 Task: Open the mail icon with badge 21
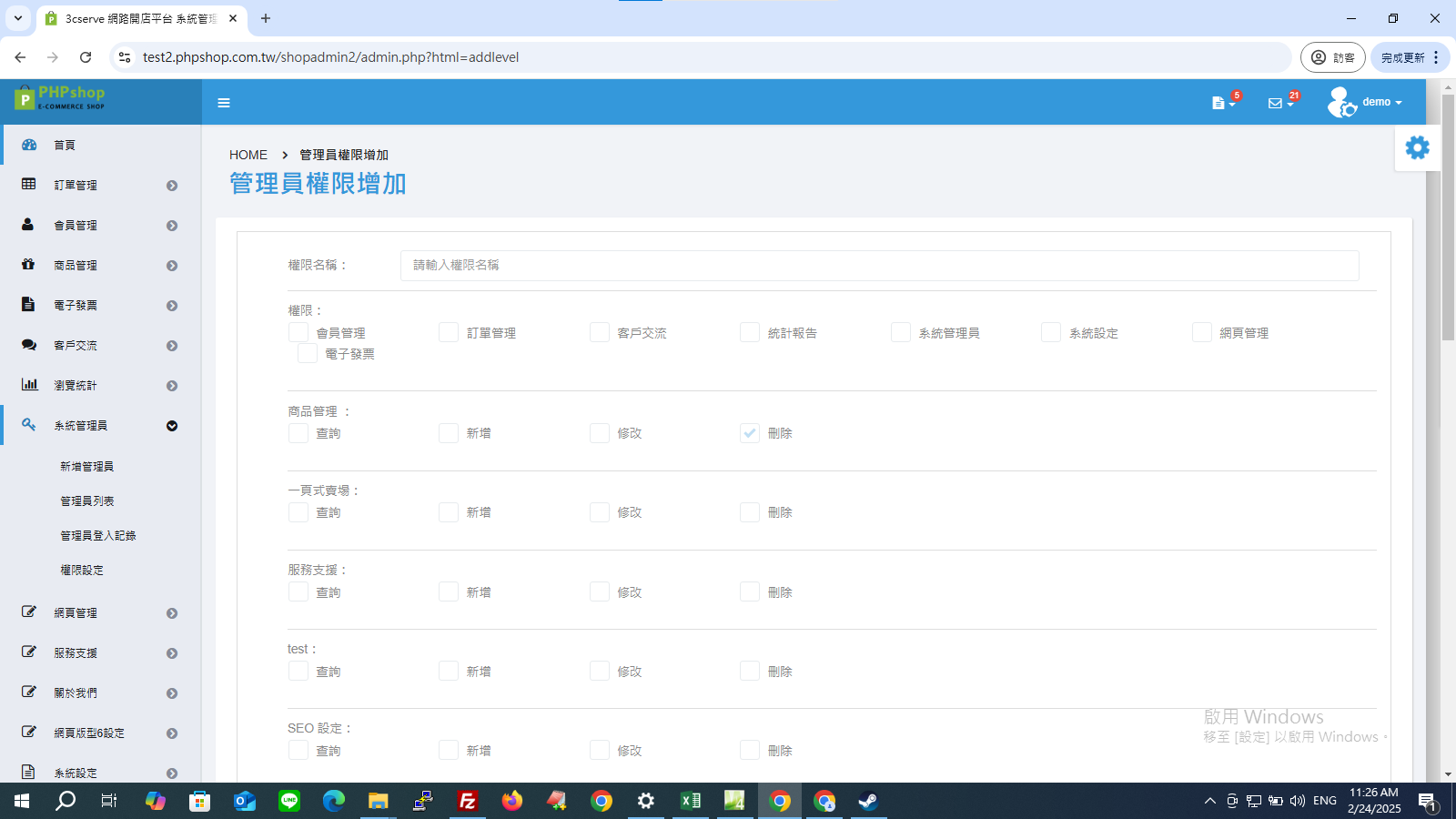click(x=1280, y=102)
